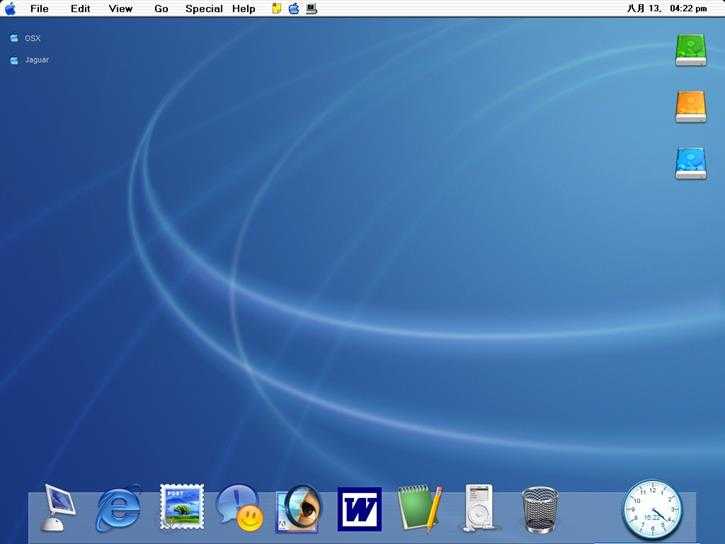Open the Apple menu logo
725x544 pixels.
coord(10,8)
